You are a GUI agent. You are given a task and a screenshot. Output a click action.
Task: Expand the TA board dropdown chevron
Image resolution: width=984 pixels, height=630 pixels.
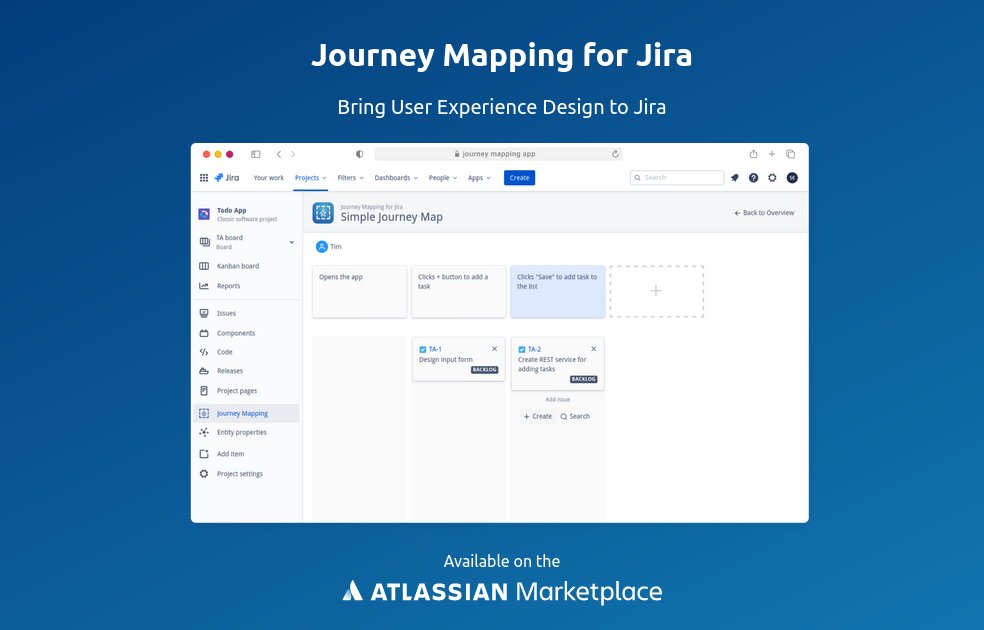(292, 242)
